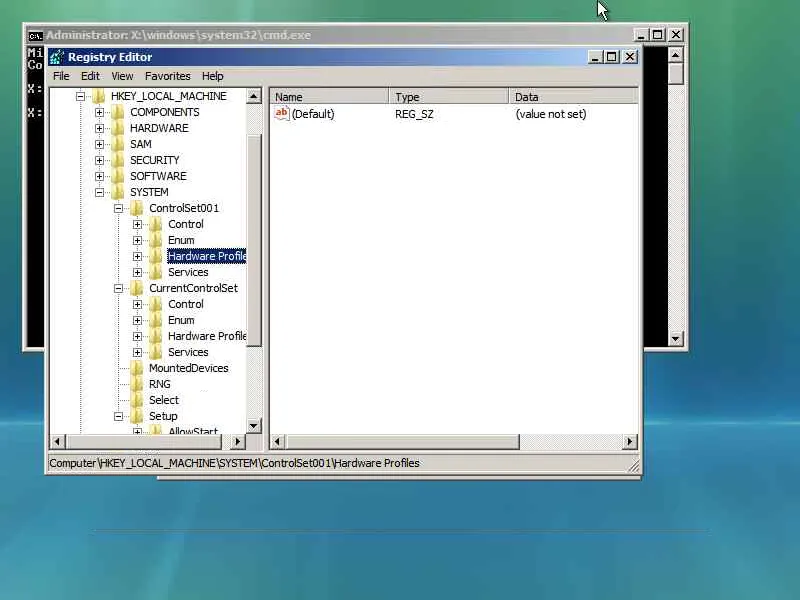Select the SOFTWARE key label
Image resolution: width=800 pixels, height=600 pixels.
coord(158,177)
